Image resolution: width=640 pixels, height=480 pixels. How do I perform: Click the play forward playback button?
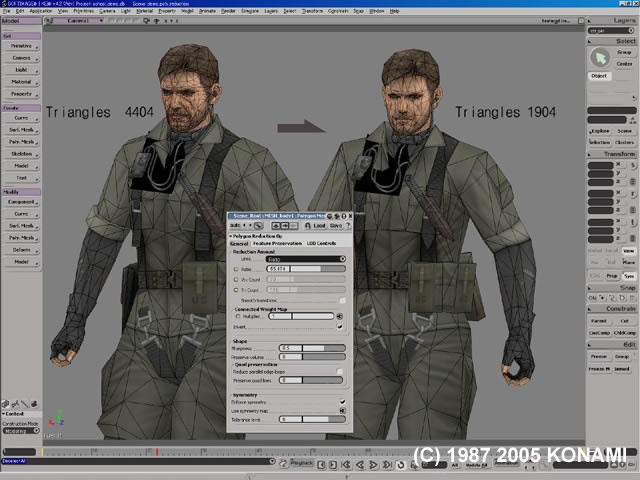coord(373,464)
